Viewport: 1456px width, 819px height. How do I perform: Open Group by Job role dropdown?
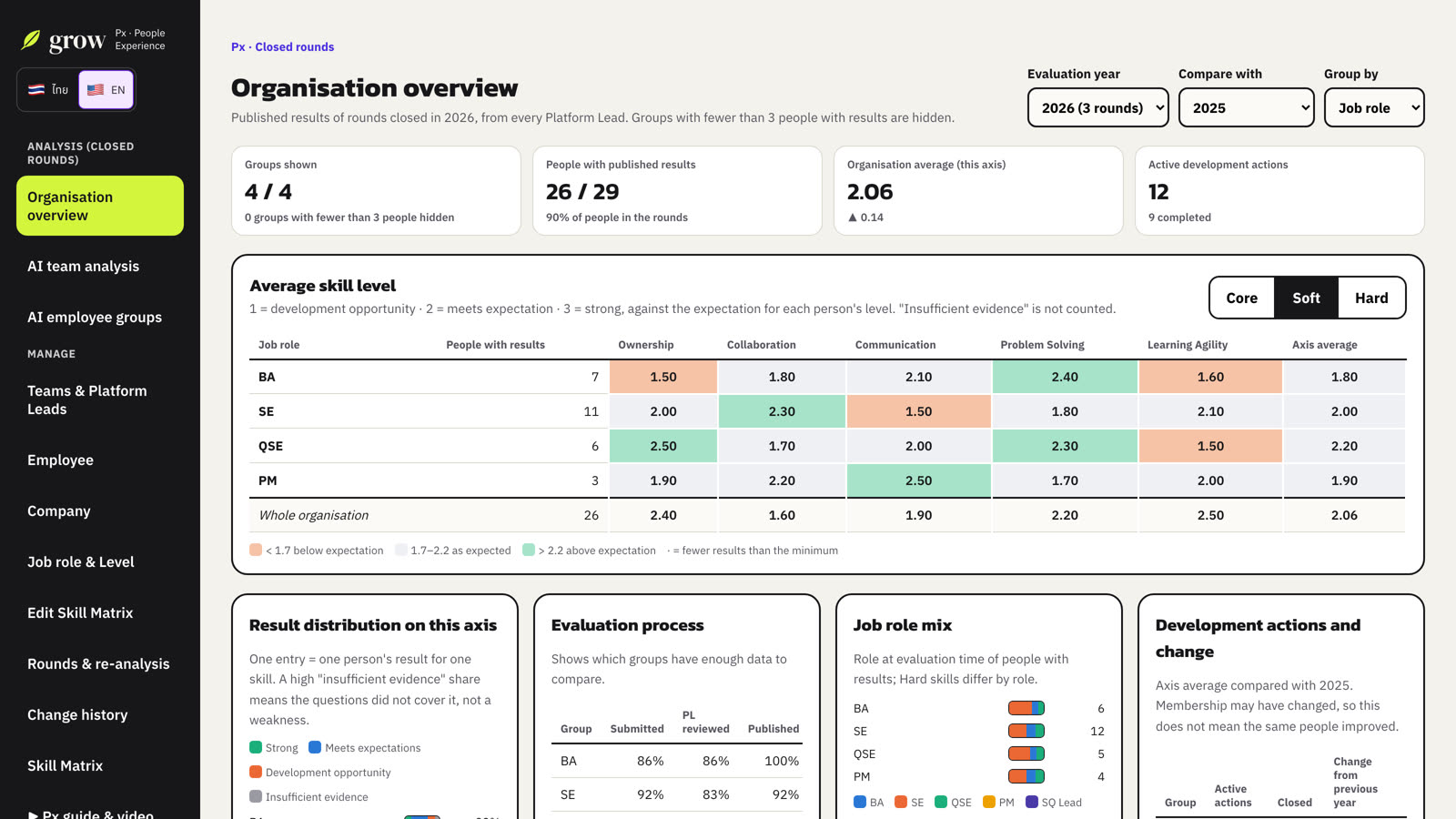[1374, 107]
